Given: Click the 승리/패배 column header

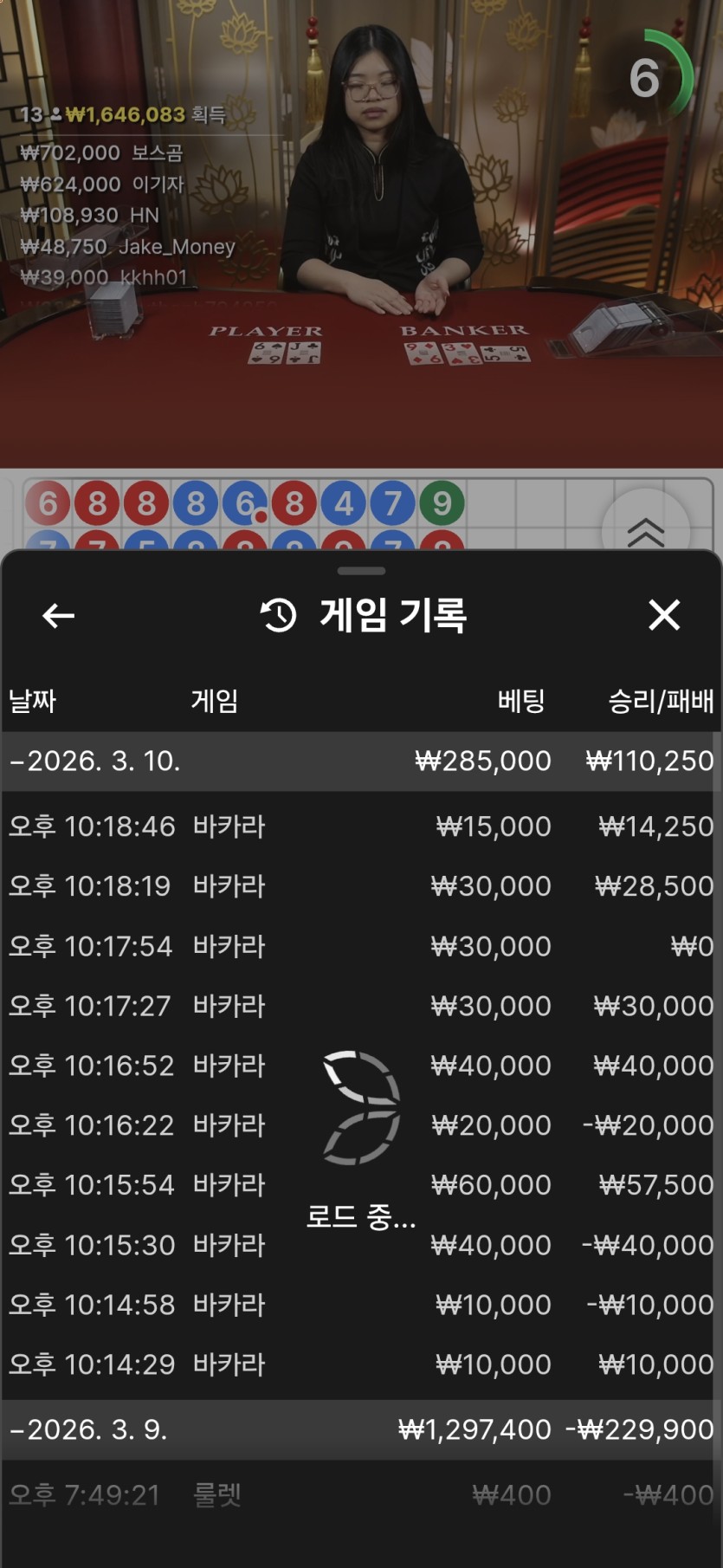Looking at the screenshot, I should coord(662,701).
